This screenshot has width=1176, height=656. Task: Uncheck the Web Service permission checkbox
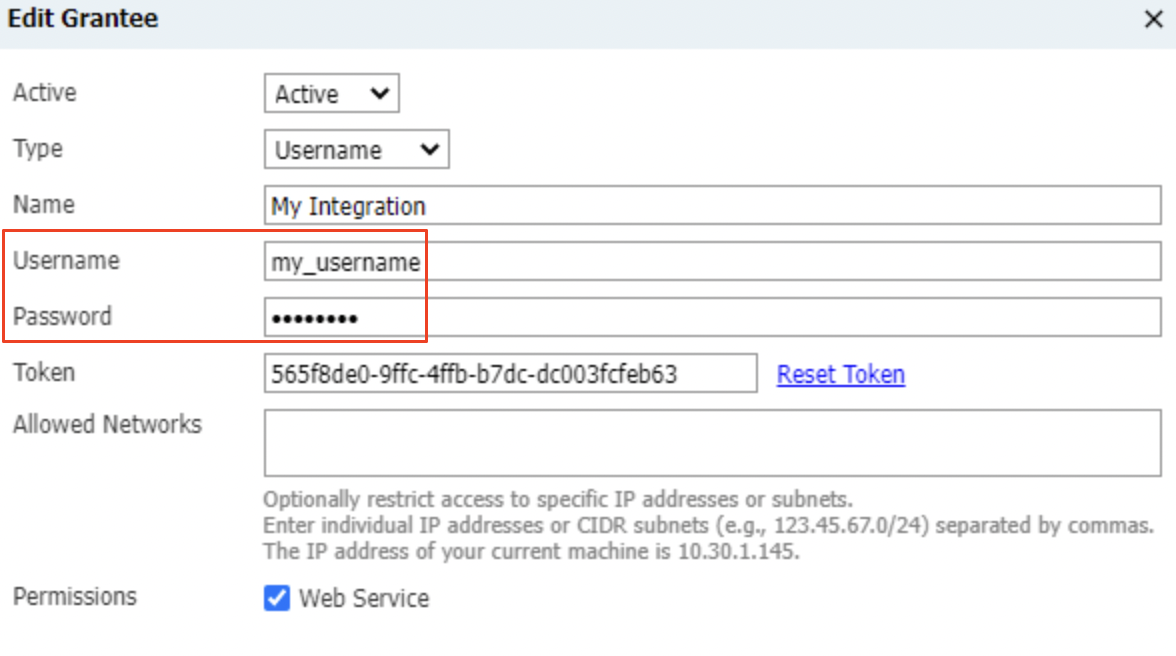tap(276, 598)
